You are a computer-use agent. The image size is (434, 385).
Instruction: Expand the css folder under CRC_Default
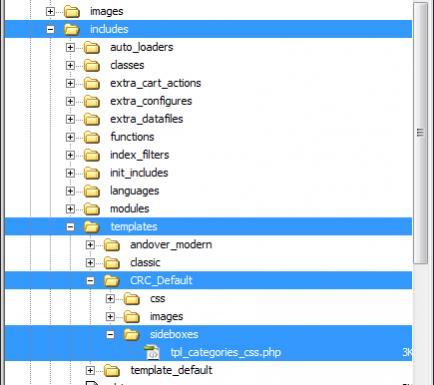point(110,299)
